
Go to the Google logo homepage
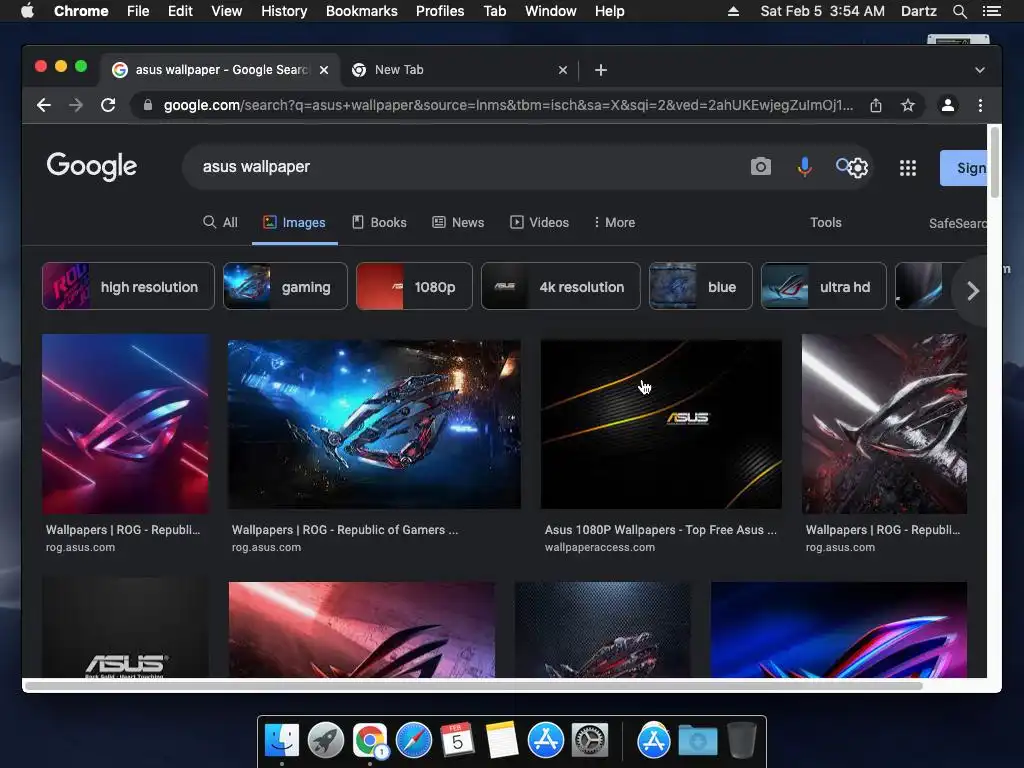pos(91,167)
